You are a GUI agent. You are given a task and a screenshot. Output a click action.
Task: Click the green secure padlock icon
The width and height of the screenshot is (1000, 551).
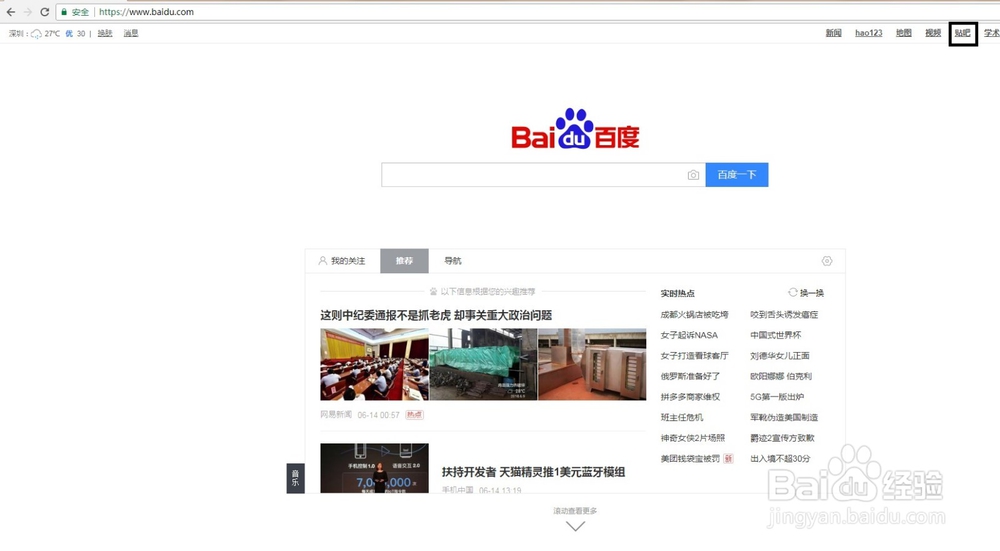[64, 11]
